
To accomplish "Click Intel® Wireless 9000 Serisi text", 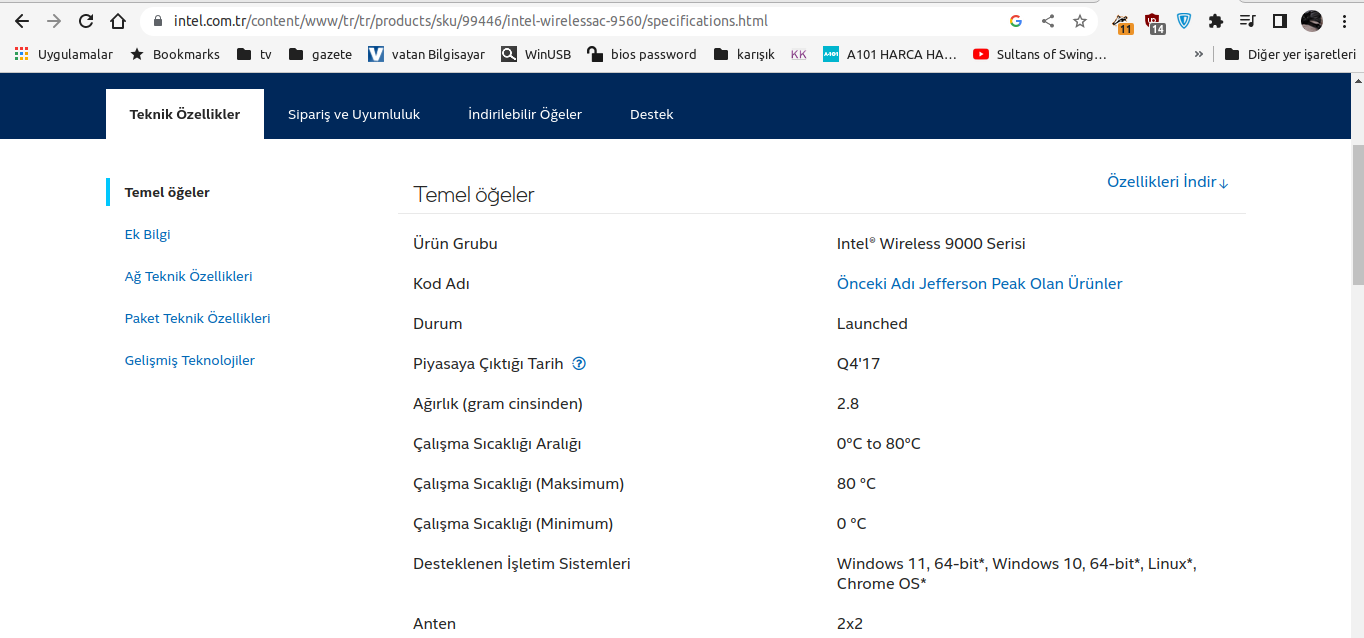I will (x=931, y=244).
